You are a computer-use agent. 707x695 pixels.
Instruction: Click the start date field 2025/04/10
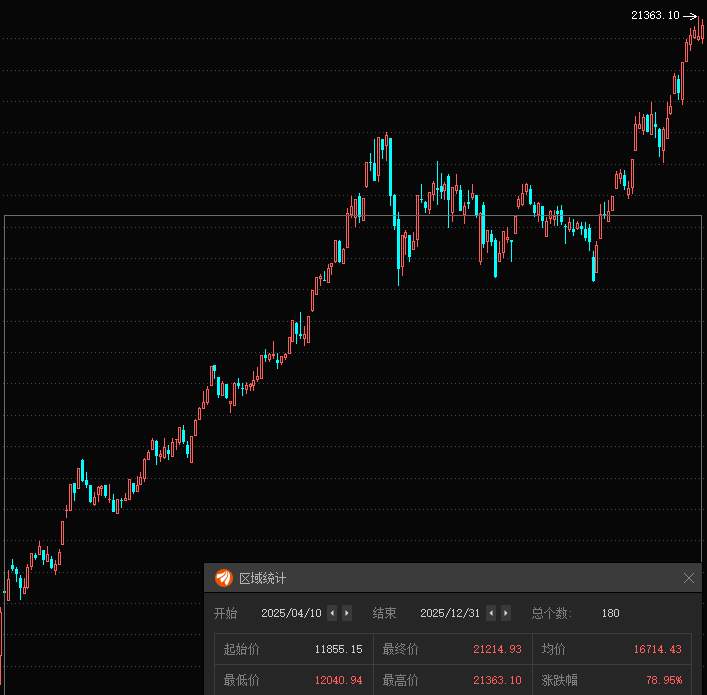291,613
